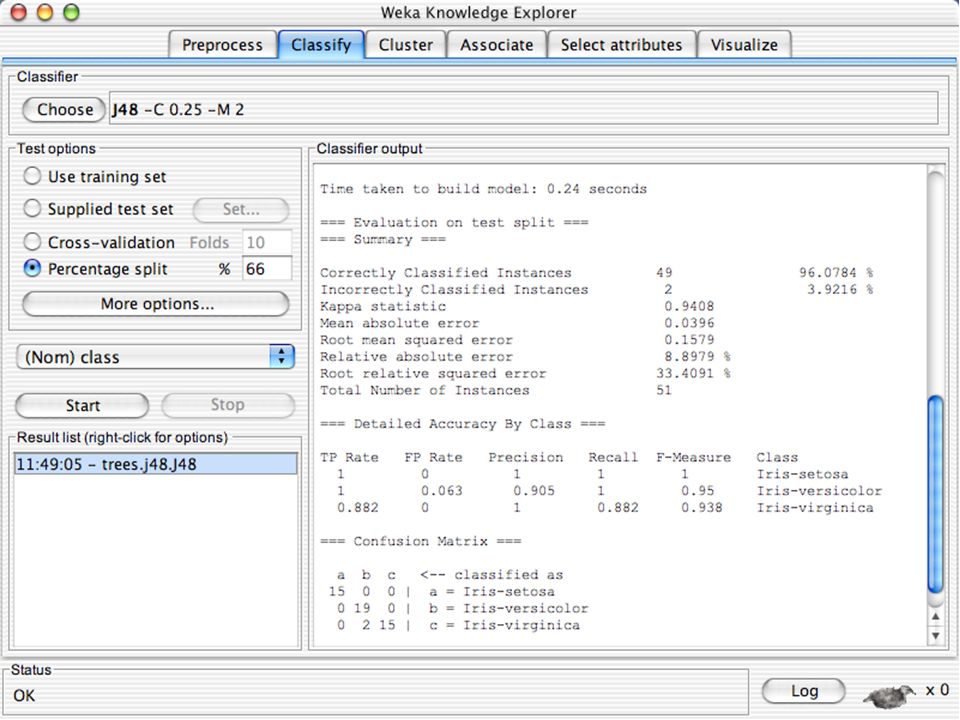The height and width of the screenshot is (720, 960).
Task: Click the Iris-versicolor accuracy row
Action: (x=609, y=490)
